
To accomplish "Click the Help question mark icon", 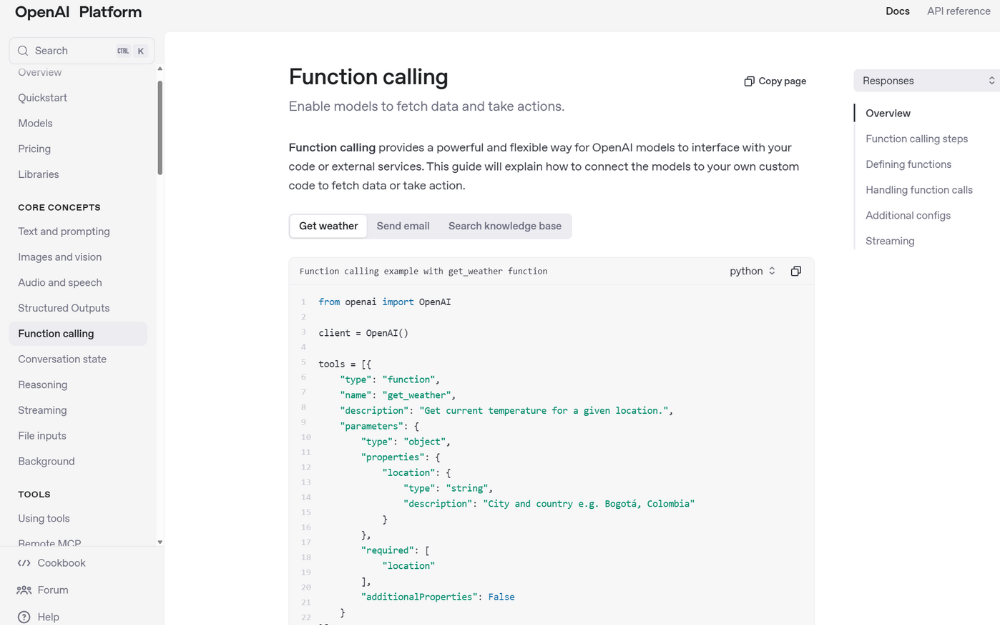I will [24, 617].
